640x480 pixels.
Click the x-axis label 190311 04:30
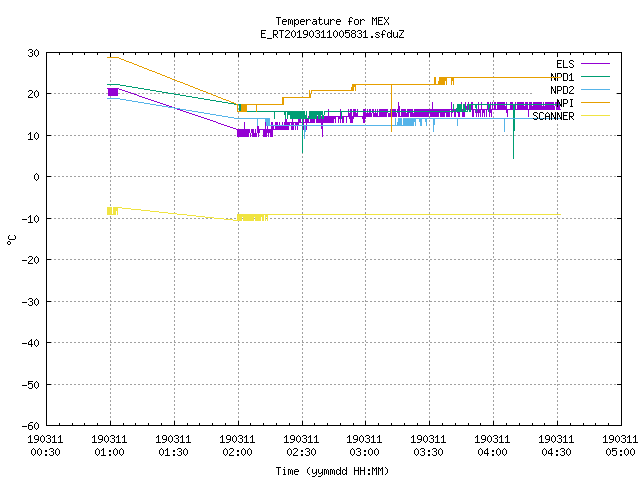click(557, 446)
